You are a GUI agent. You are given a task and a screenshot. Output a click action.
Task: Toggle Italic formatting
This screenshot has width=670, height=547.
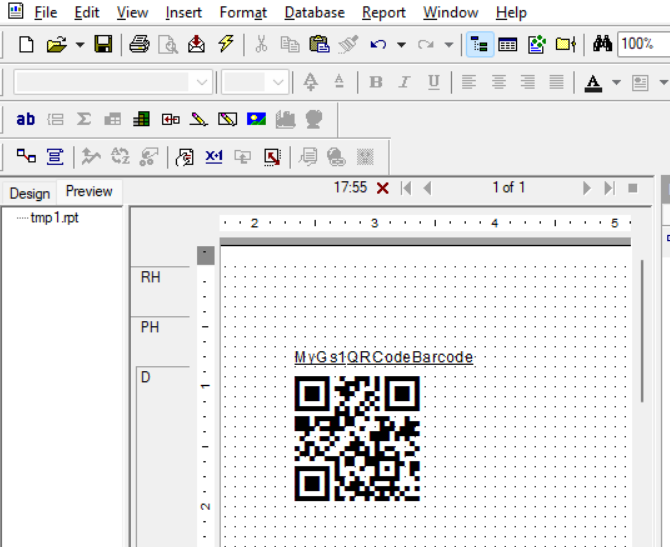tap(404, 82)
